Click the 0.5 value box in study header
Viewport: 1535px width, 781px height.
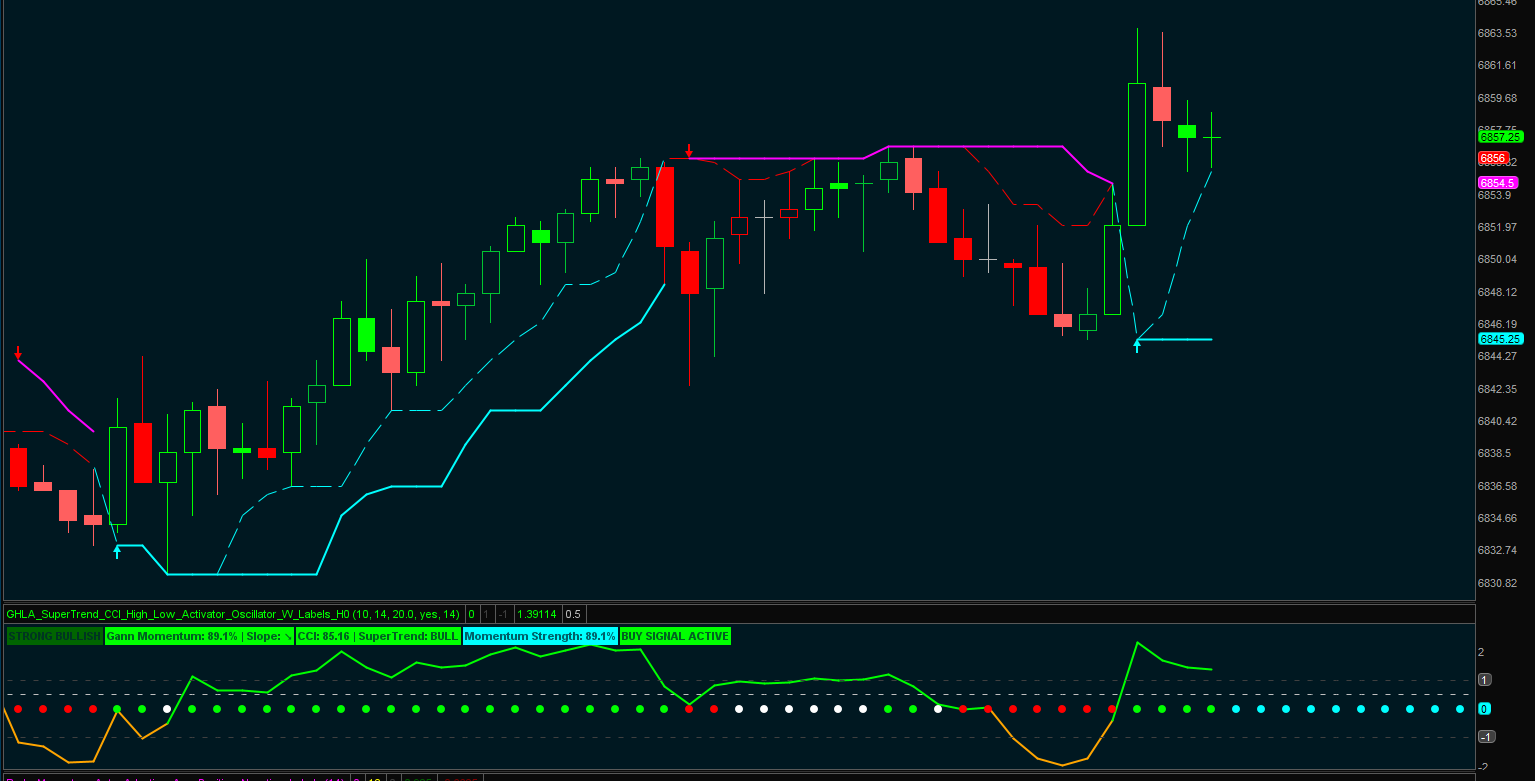click(x=573, y=613)
